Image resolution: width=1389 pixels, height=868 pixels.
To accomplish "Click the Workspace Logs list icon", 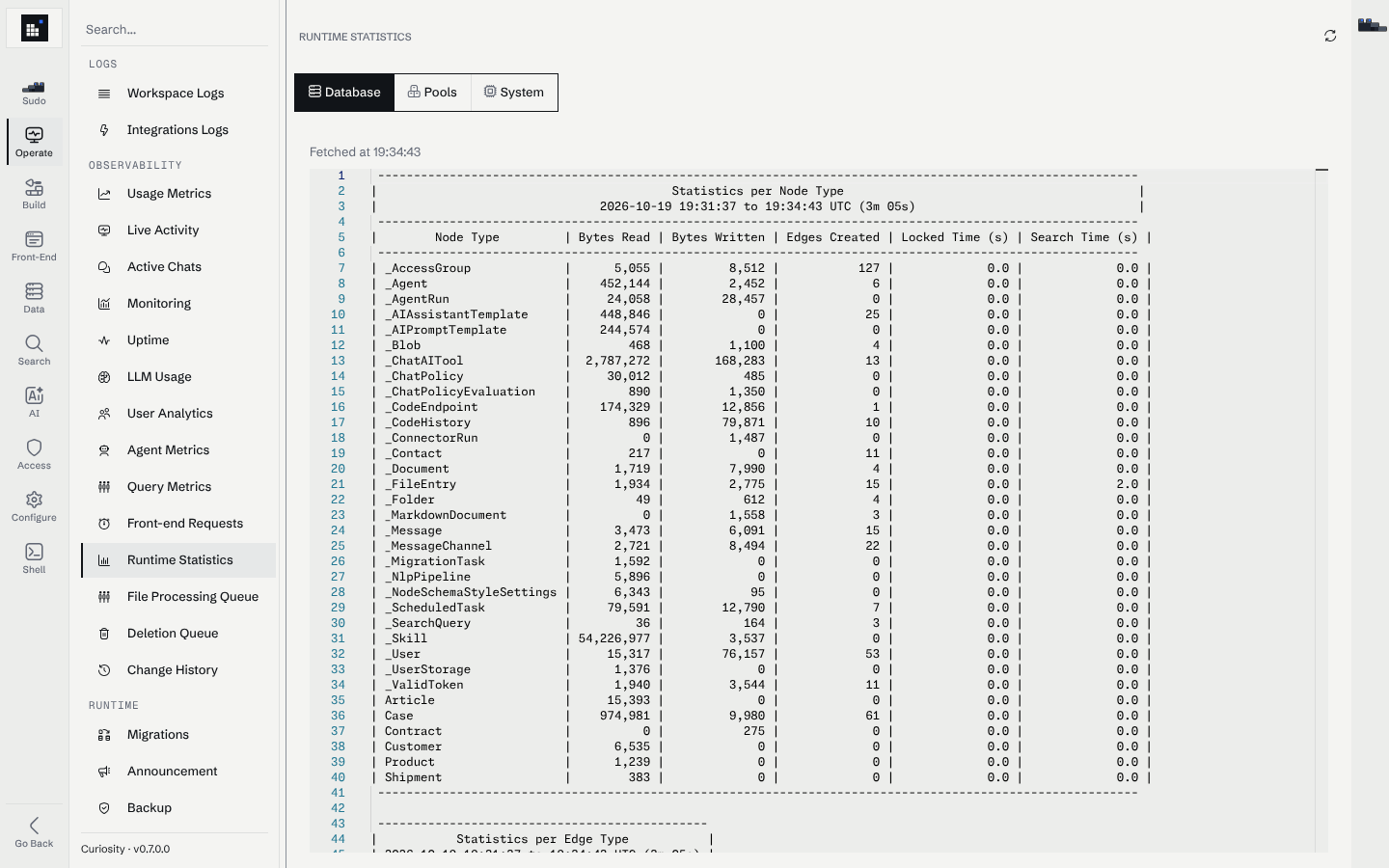I will (x=104, y=94).
